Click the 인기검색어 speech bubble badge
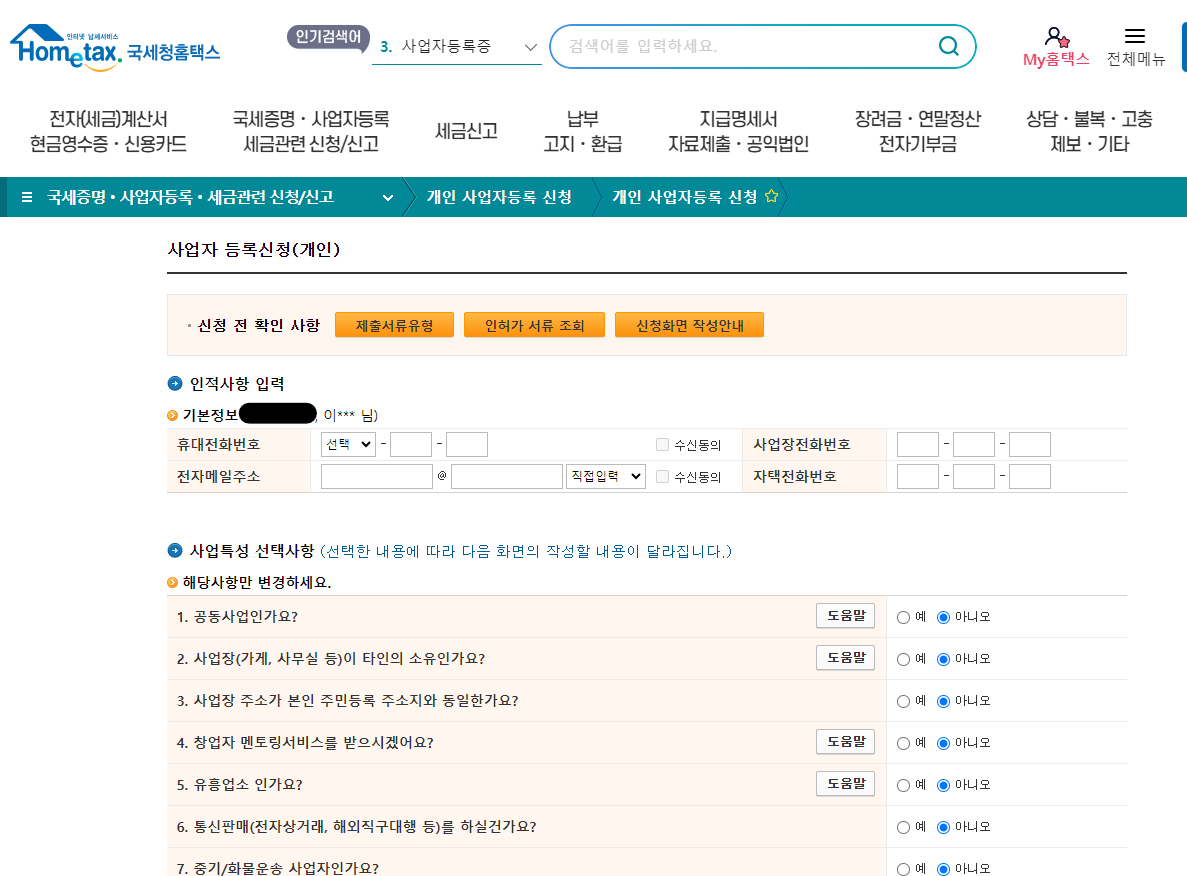 coord(328,34)
